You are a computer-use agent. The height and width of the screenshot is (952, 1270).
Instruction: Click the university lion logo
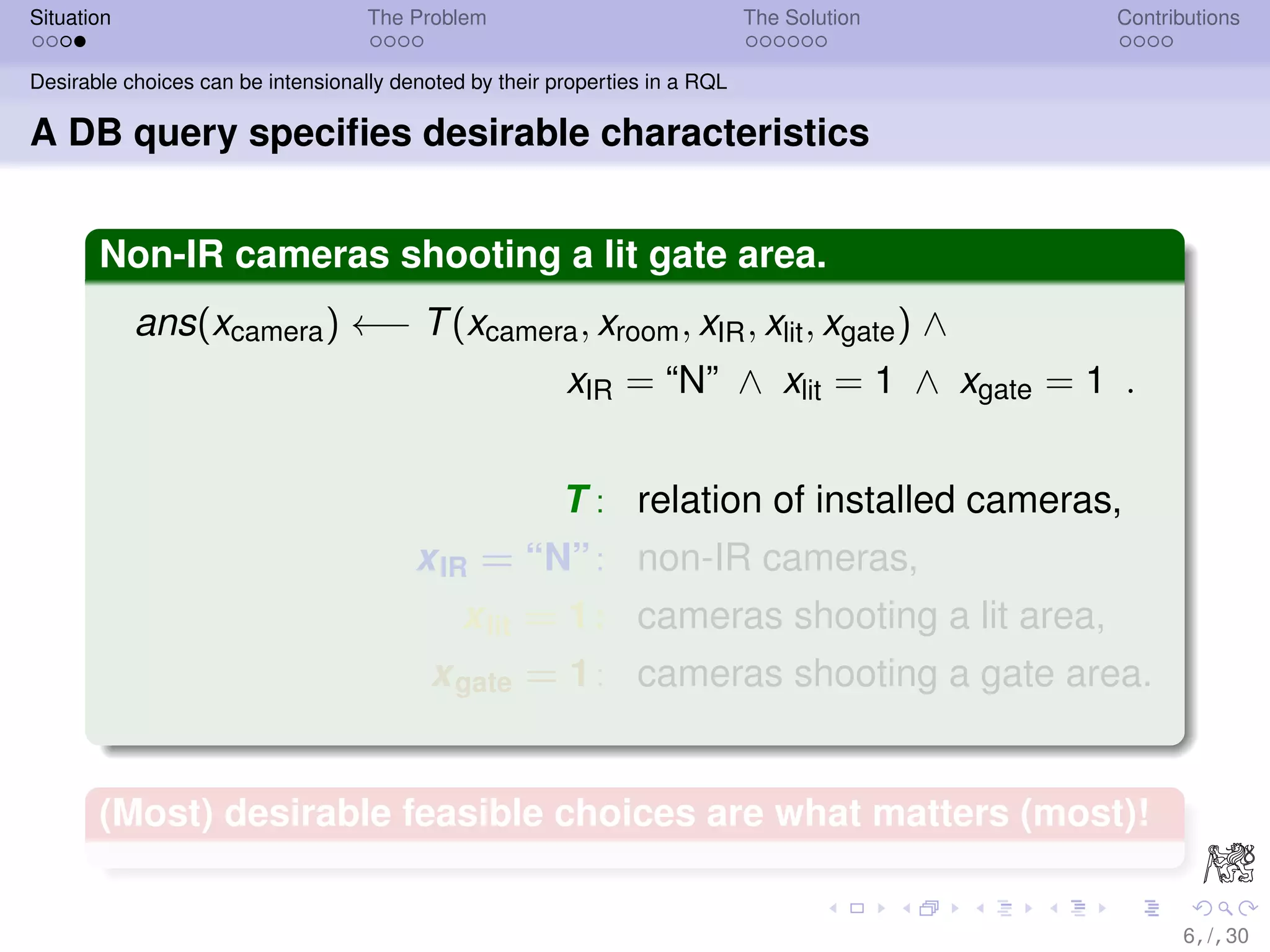tap(1229, 863)
